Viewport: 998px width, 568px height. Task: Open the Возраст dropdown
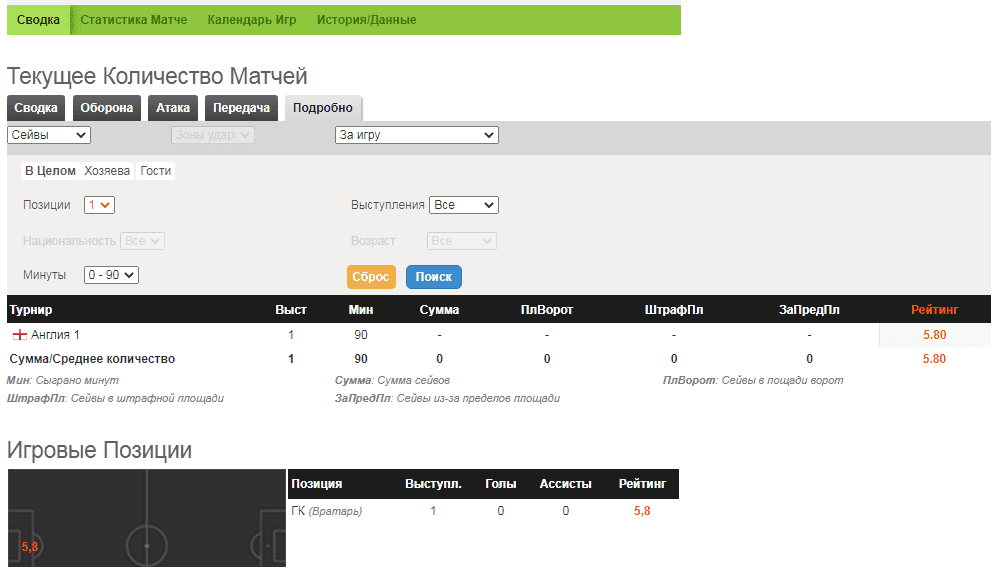(461, 241)
